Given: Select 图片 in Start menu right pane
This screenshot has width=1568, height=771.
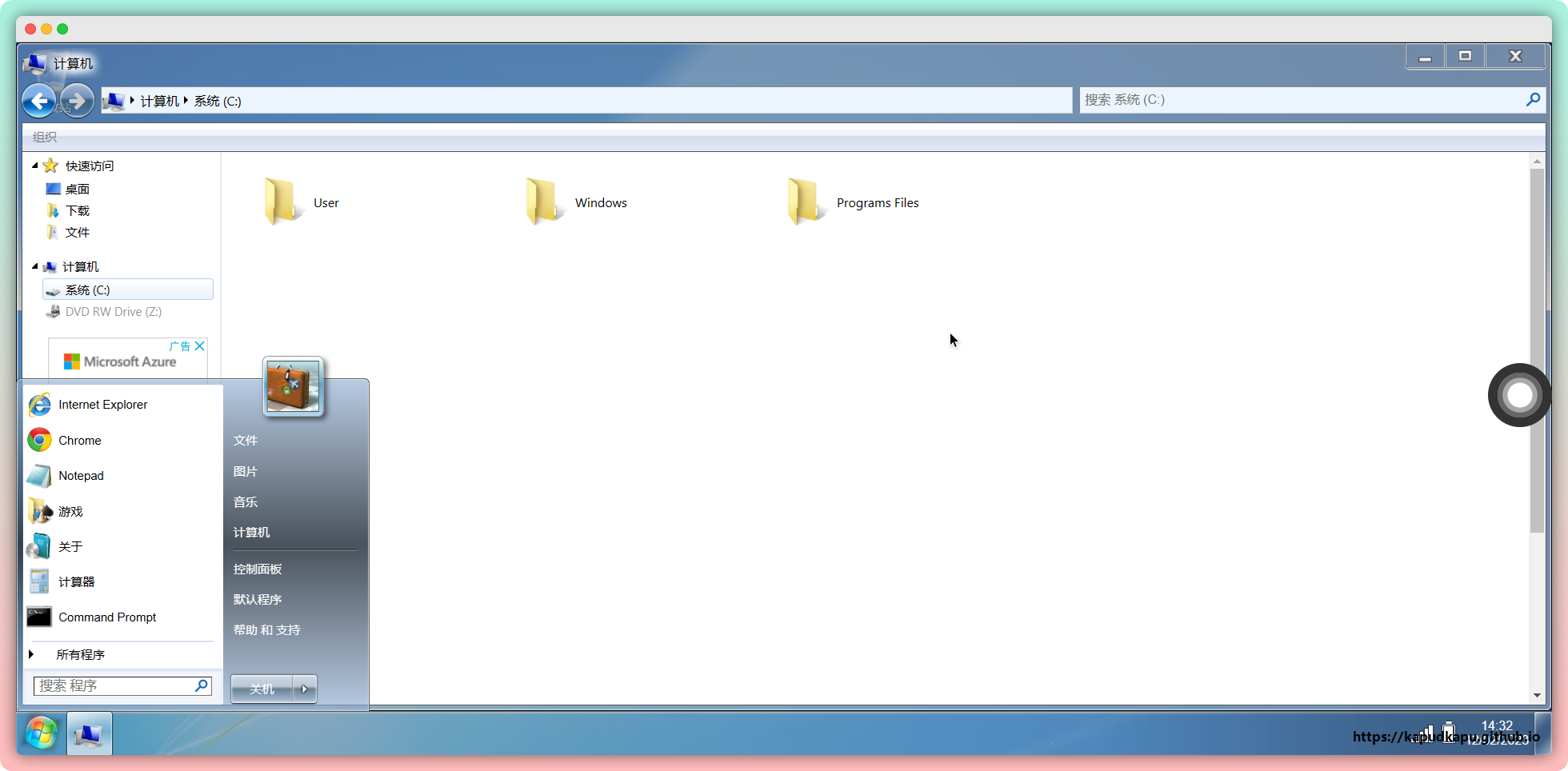Looking at the screenshot, I should (246, 472).
